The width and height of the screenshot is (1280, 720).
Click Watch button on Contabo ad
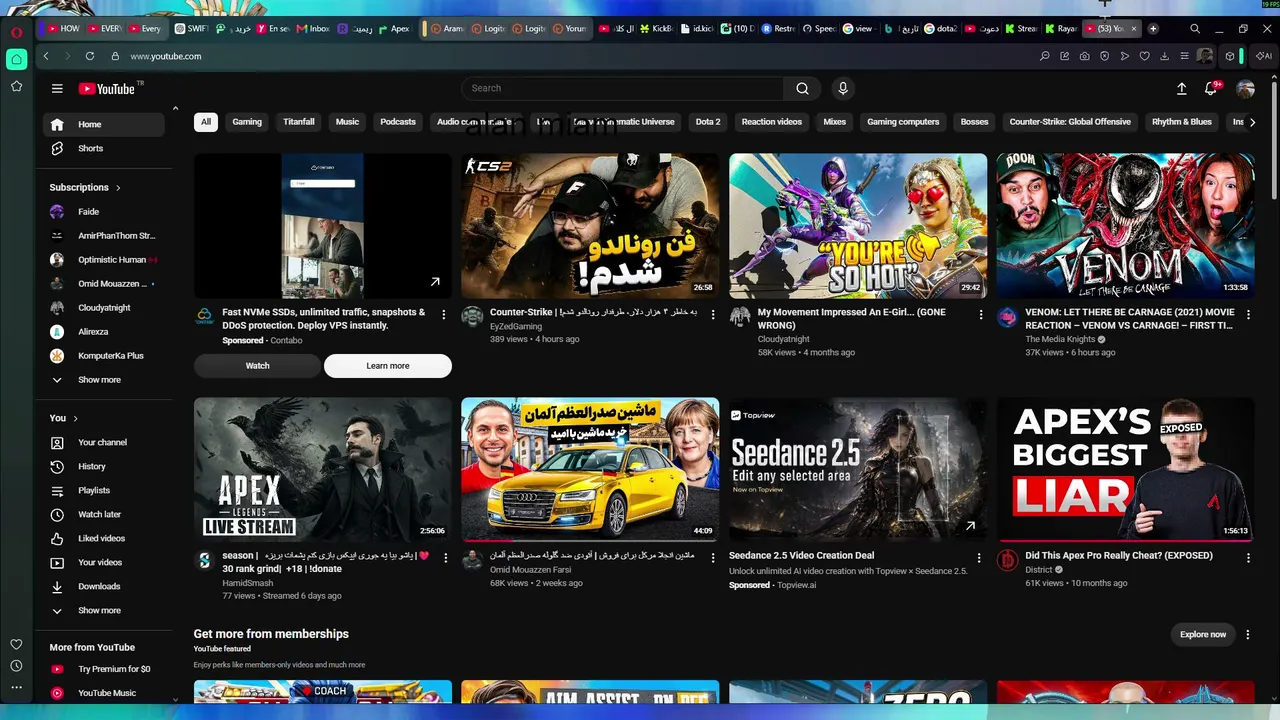point(258,366)
